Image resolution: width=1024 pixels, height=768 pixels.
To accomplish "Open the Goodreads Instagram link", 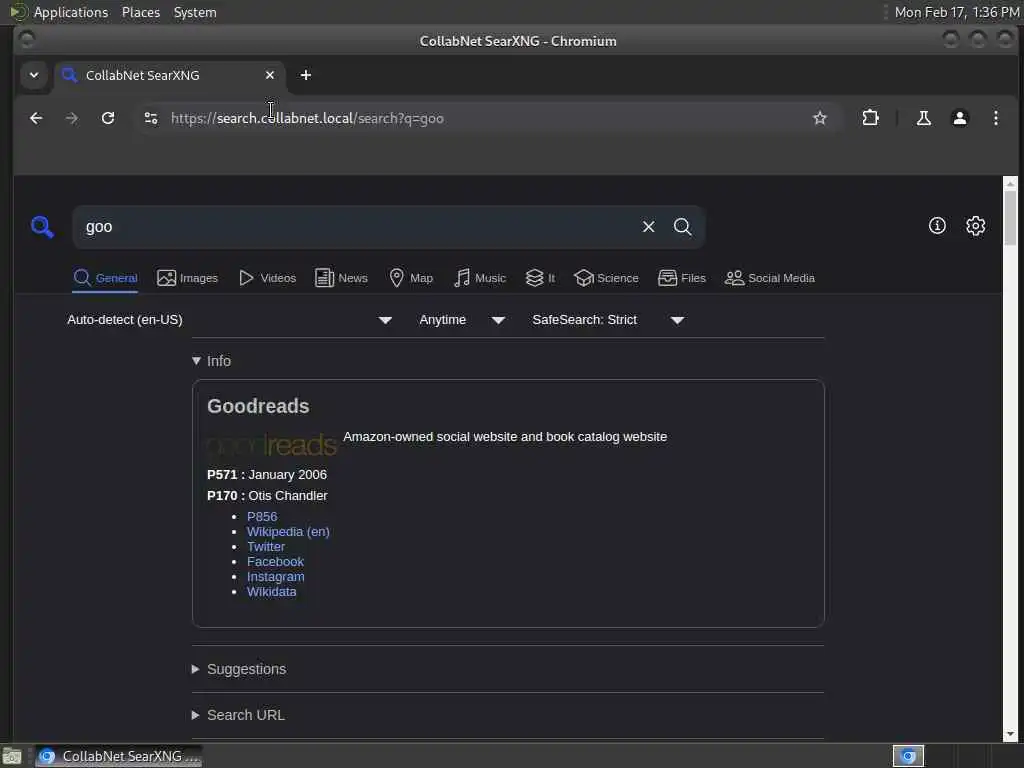I will (276, 577).
